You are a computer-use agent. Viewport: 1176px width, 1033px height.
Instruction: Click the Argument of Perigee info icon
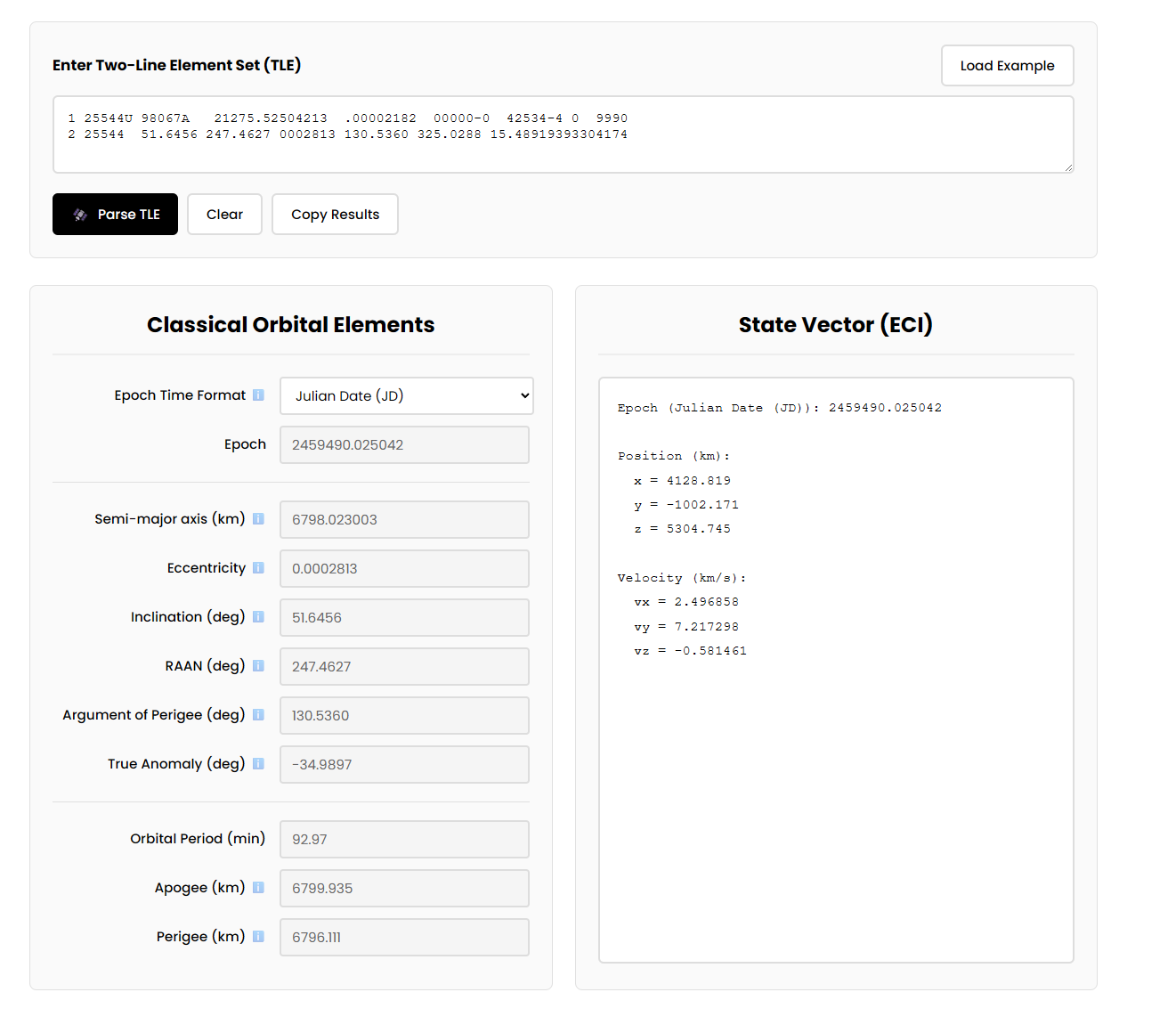click(258, 714)
